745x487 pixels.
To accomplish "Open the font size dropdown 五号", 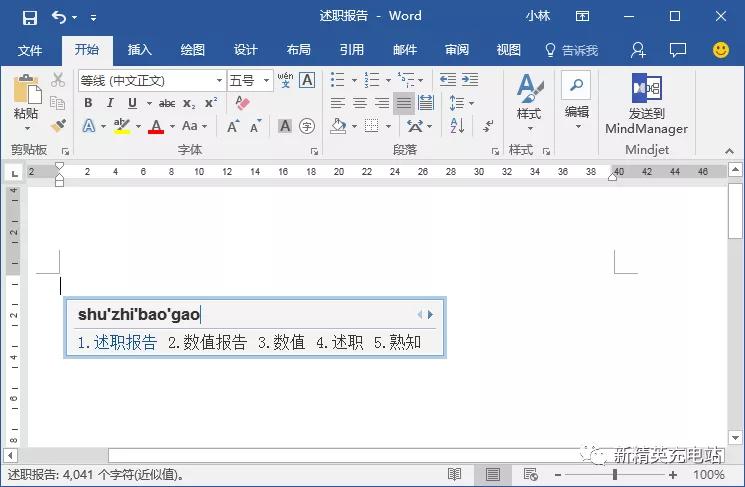I will click(x=267, y=80).
